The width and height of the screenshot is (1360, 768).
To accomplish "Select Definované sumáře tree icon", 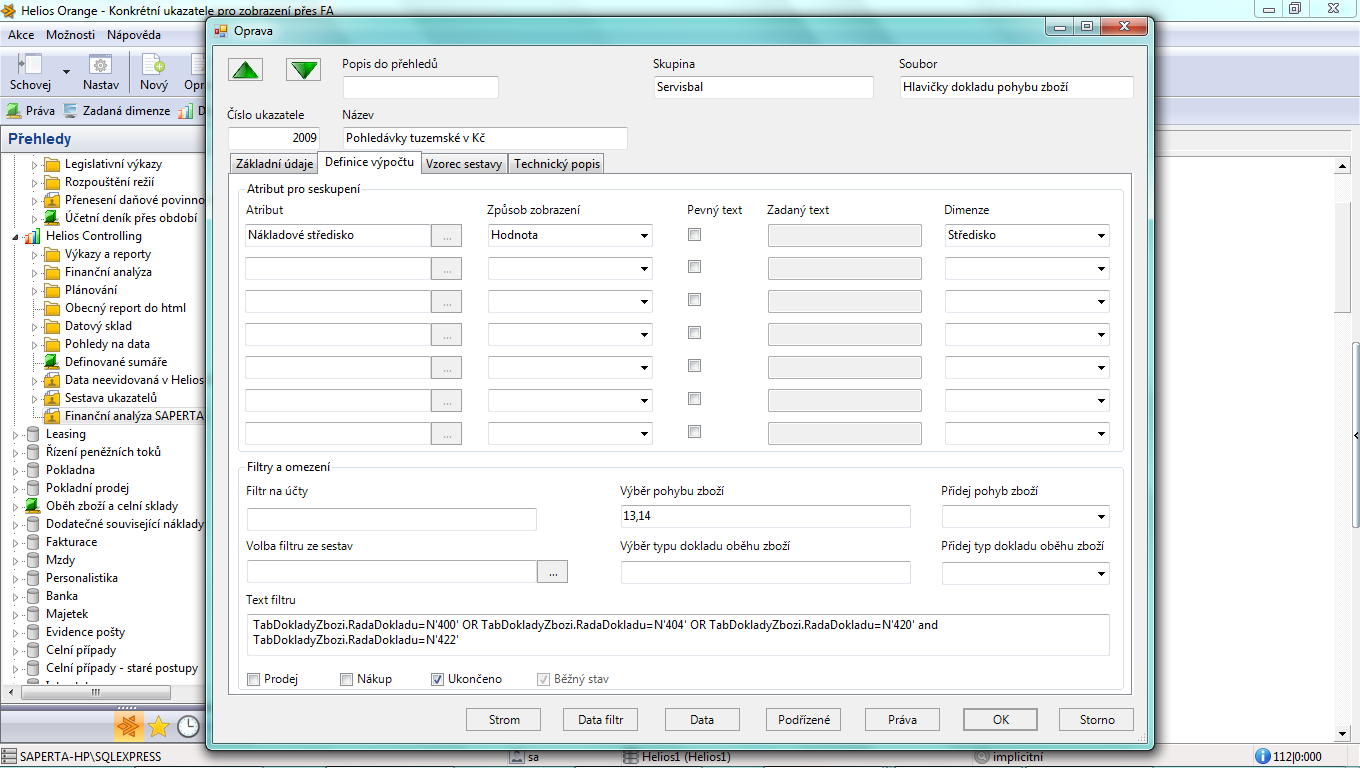I will point(52,362).
